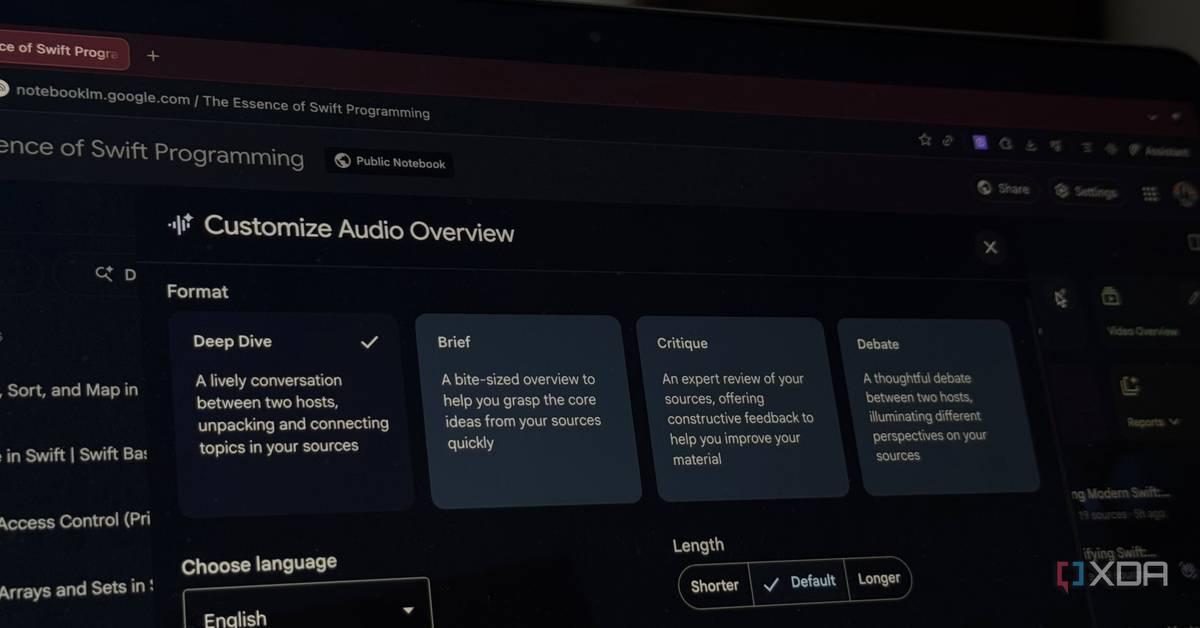1200x628 pixels.
Task: Select the Shorter length option
Action: click(x=714, y=585)
